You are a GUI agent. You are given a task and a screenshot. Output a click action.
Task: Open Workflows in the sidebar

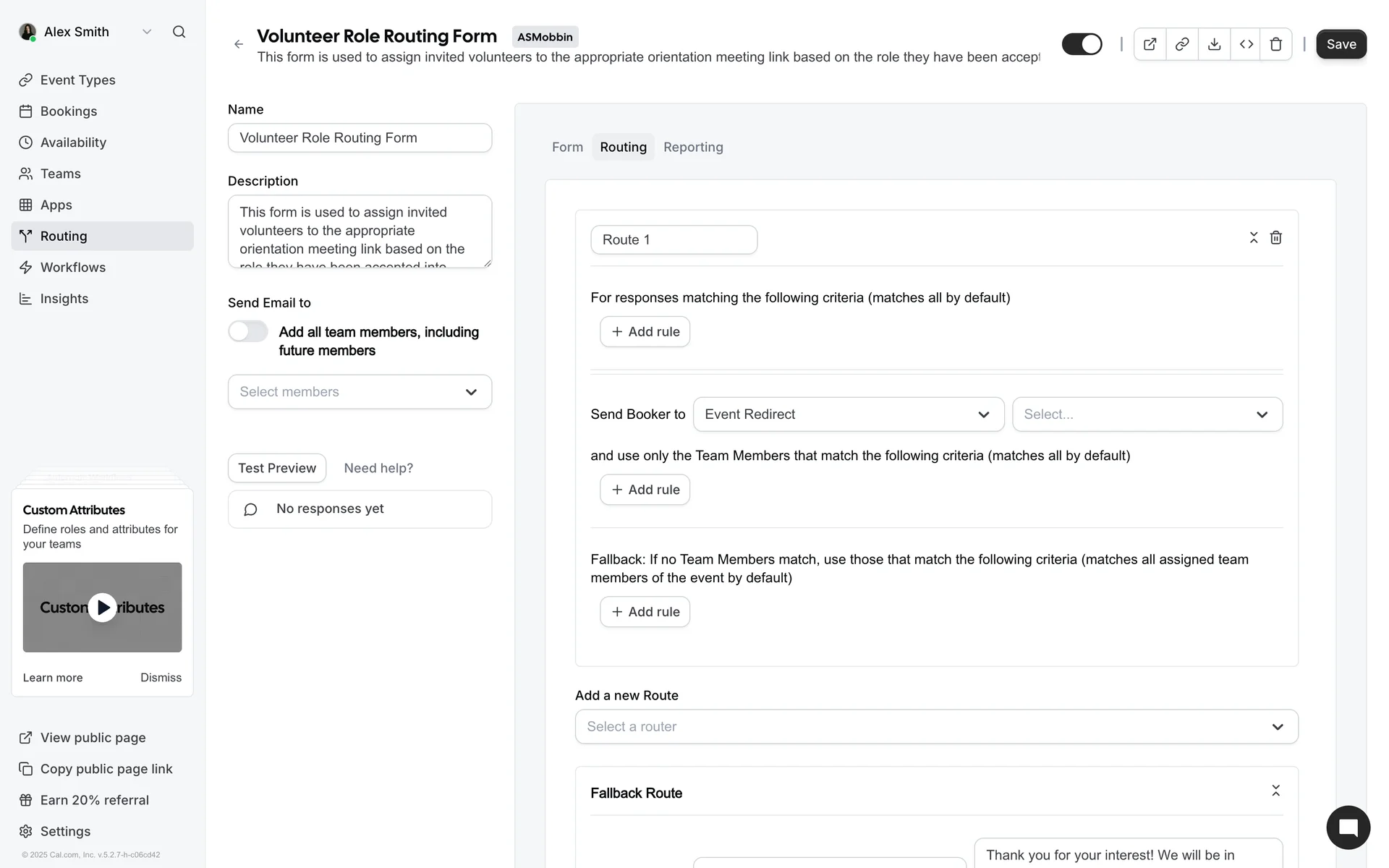point(73,268)
